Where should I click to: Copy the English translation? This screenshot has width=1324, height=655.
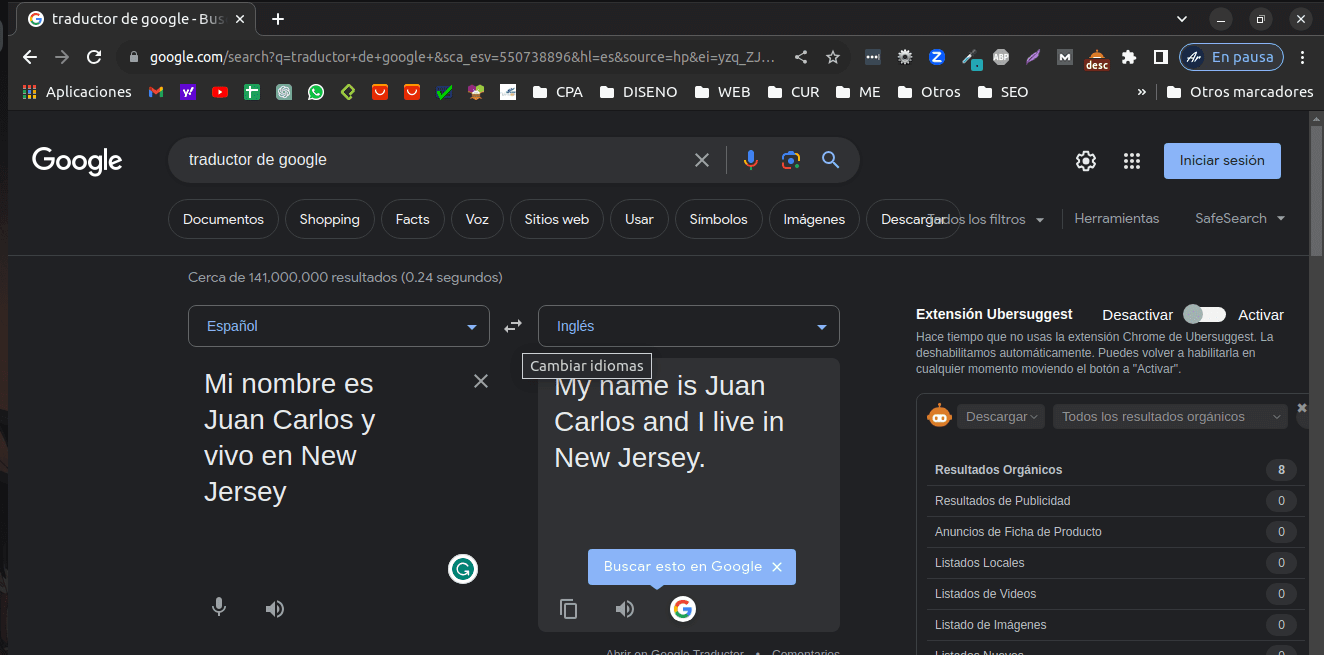(569, 609)
